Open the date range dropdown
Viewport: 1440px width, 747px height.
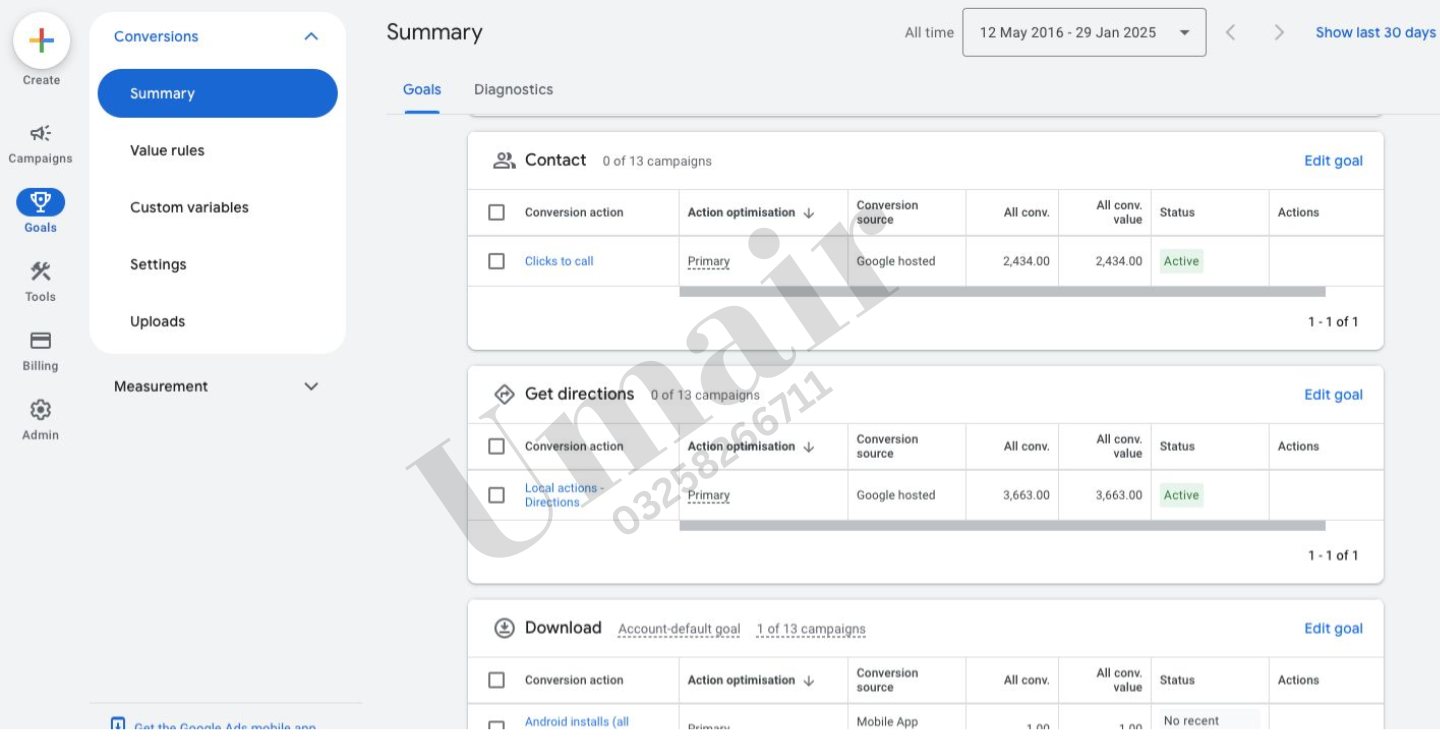pyautogui.click(x=1084, y=33)
